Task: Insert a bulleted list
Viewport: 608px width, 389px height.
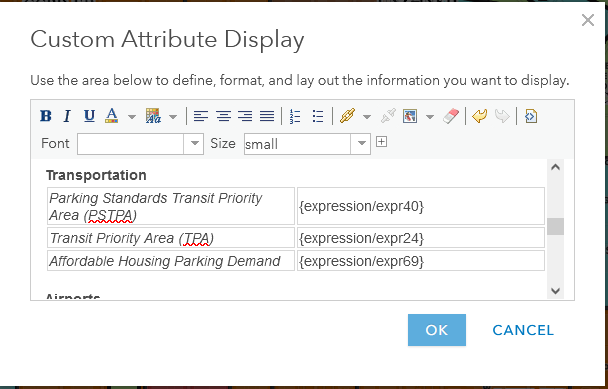Action: point(318,116)
